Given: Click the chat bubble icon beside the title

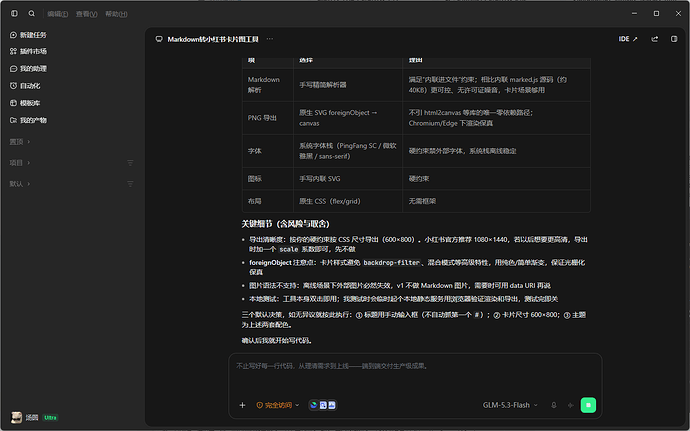Looking at the screenshot, I should pyautogui.click(x=159, y=39).
